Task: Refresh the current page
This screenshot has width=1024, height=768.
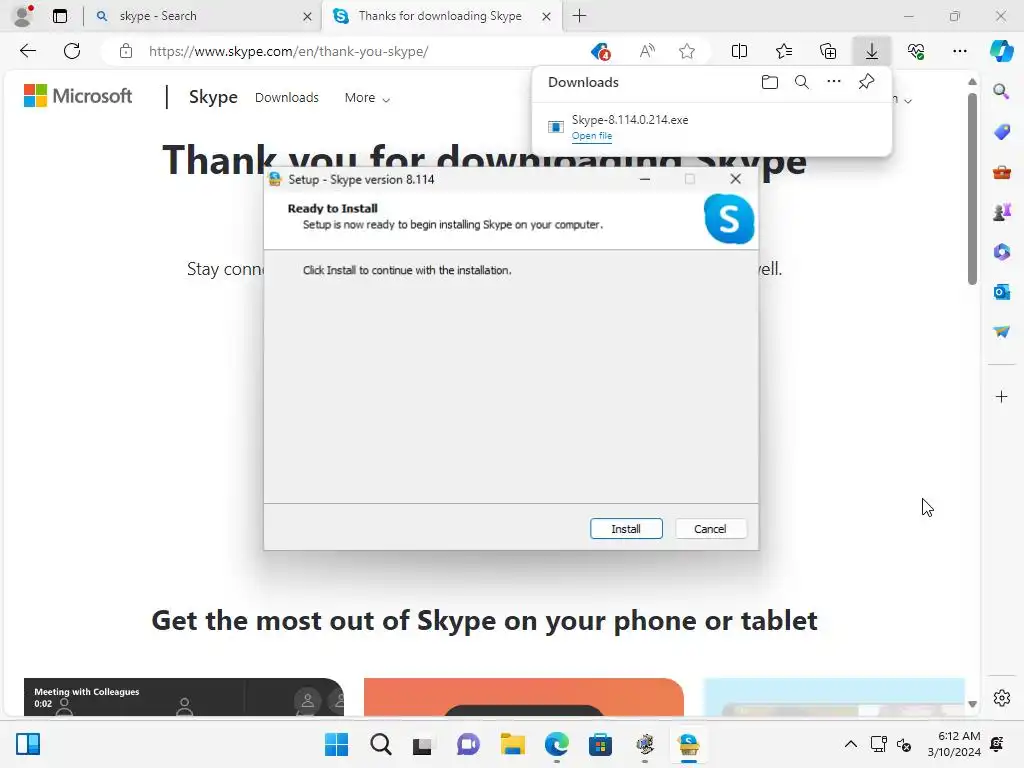Action: 72,51
